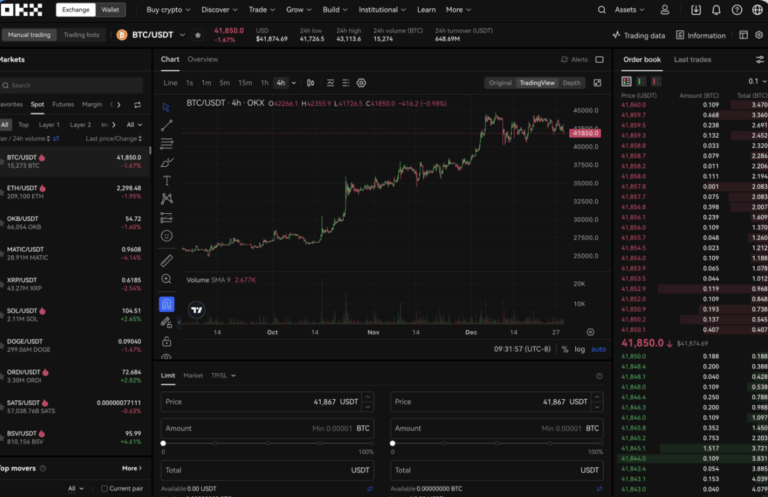The width and height of the screenshot is (768, 497).
Task: Toggle log scale on chart
Action: pos(580,349)
